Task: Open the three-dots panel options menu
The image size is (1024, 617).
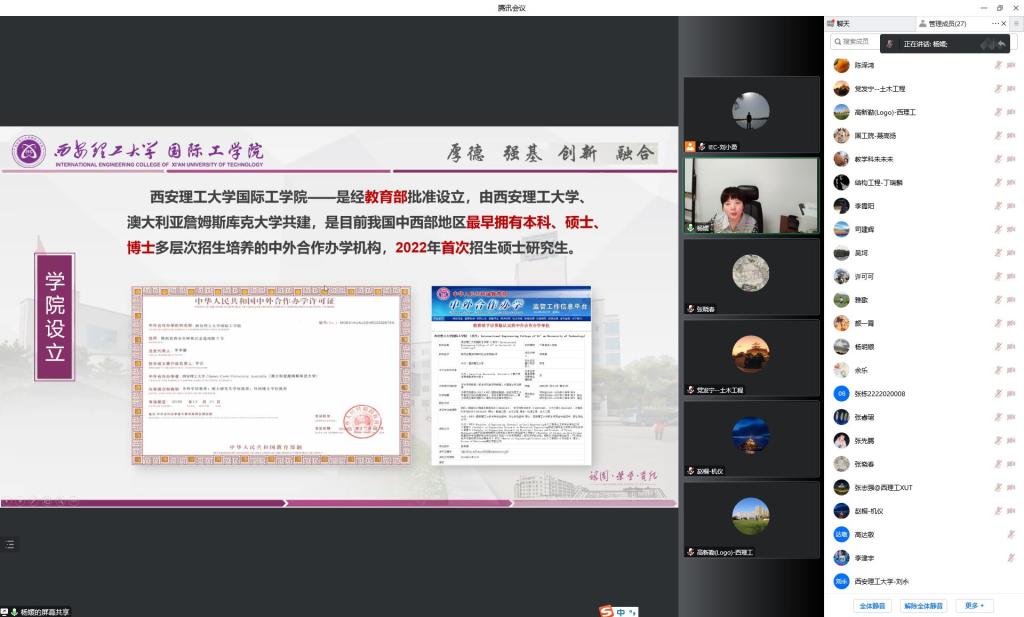Action: pyautogui.click(x=996, y=23)
